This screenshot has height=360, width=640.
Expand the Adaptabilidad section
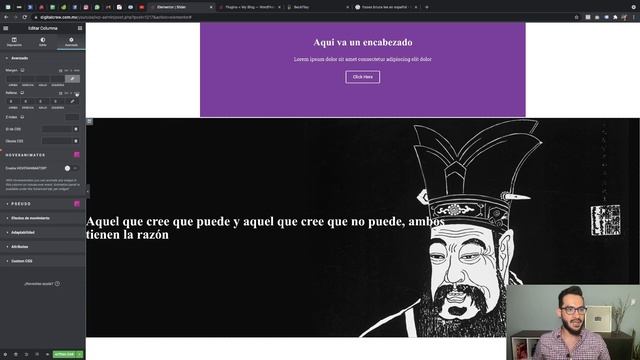pos(42,233)
